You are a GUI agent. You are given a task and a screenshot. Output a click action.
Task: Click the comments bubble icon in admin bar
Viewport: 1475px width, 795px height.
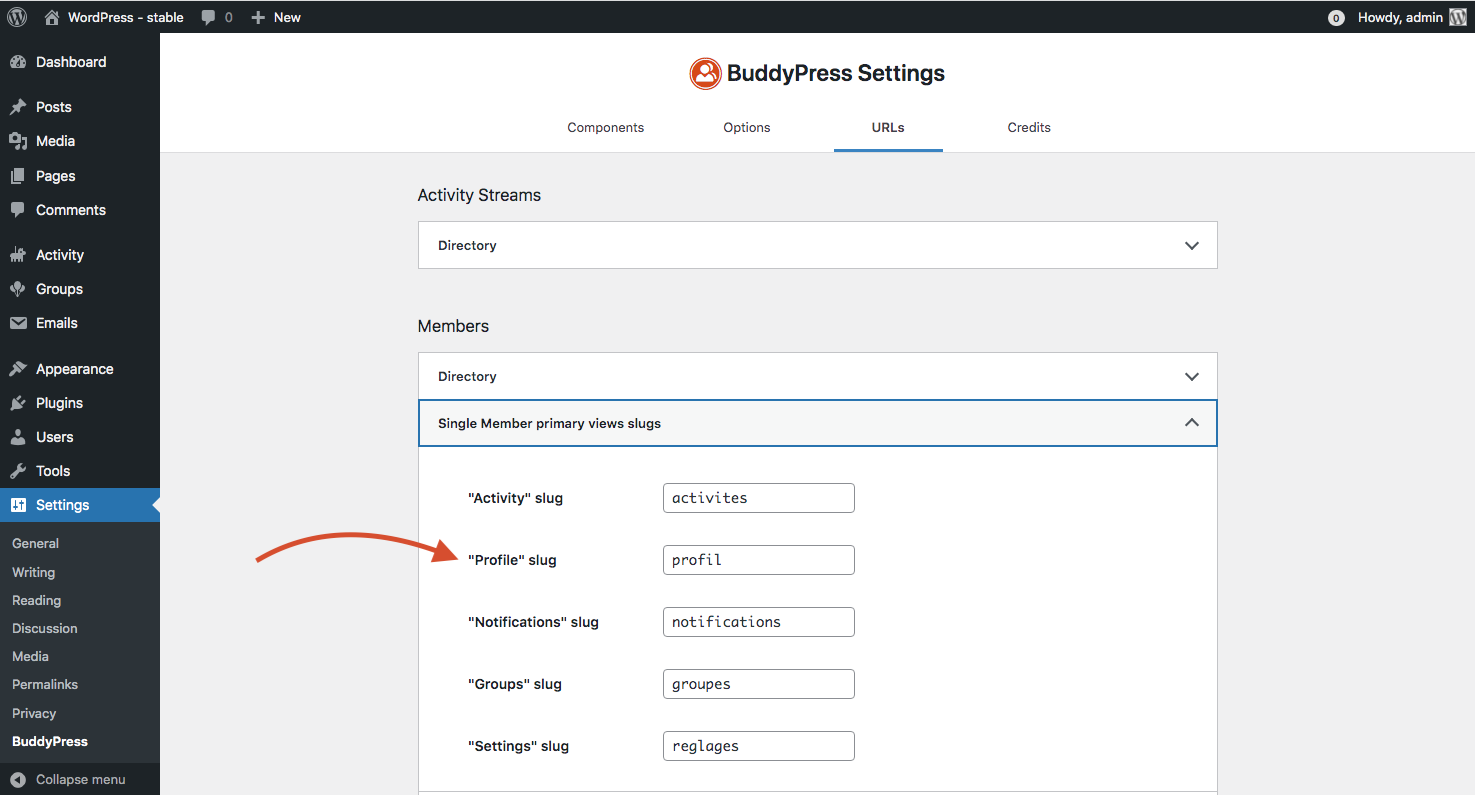click(209, 17)
